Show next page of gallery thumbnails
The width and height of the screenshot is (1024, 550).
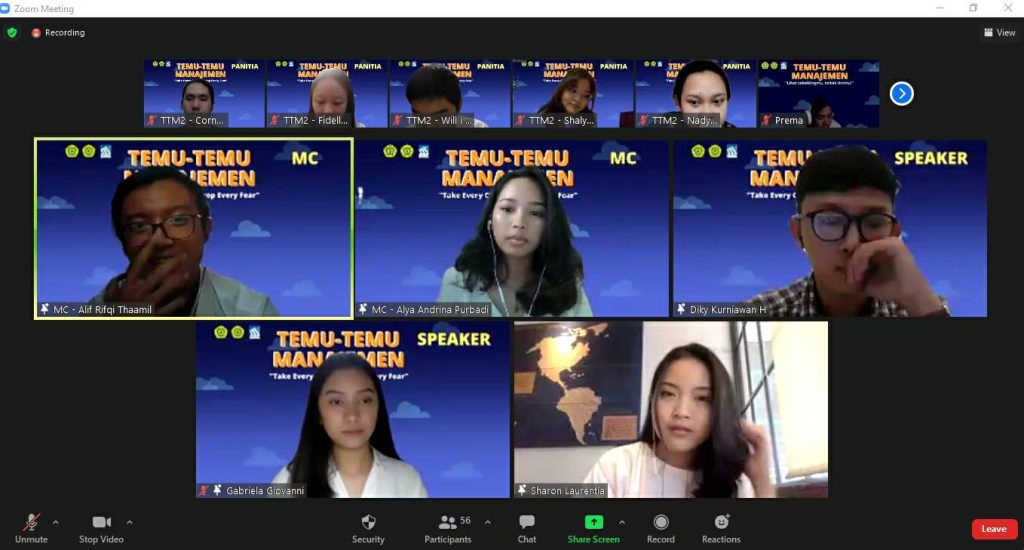[x=901, y=94]
